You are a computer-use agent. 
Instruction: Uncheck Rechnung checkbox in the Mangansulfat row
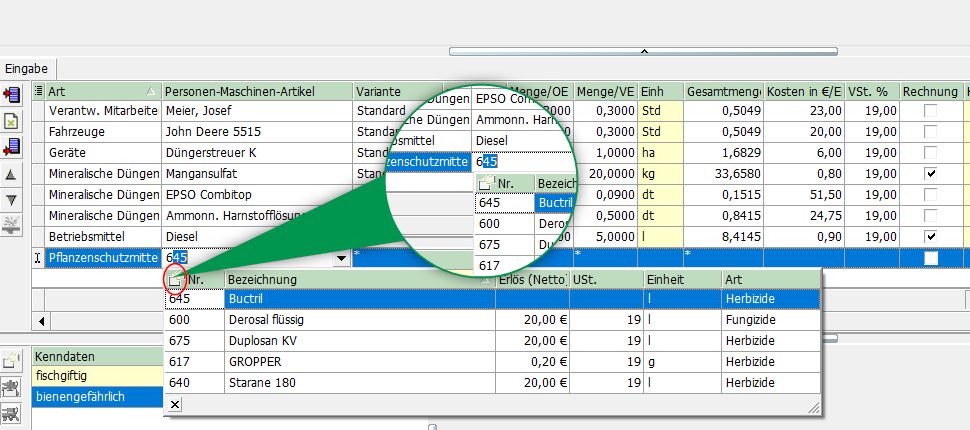pyautogui.click(x=931, y=174)
